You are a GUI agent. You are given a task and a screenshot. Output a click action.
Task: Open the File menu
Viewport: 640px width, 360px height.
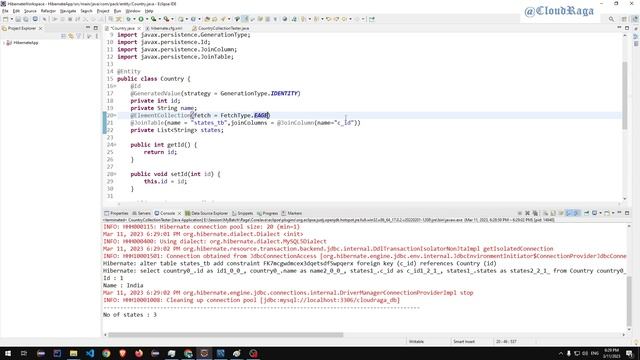[x=5, y=11]
